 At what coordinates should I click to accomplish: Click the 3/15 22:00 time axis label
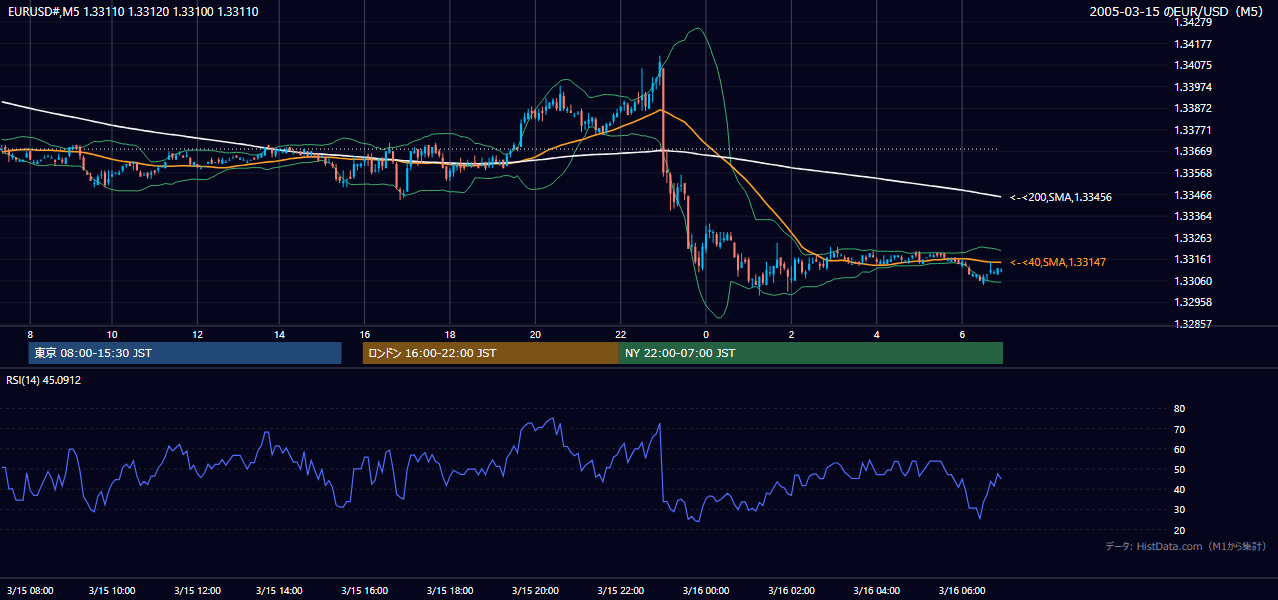[621, 590]
